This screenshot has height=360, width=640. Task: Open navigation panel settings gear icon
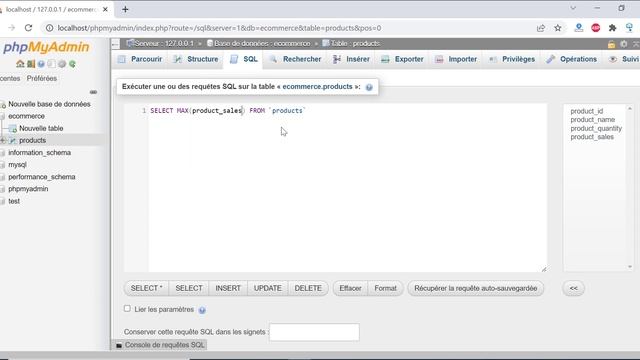tap(62, 64)
